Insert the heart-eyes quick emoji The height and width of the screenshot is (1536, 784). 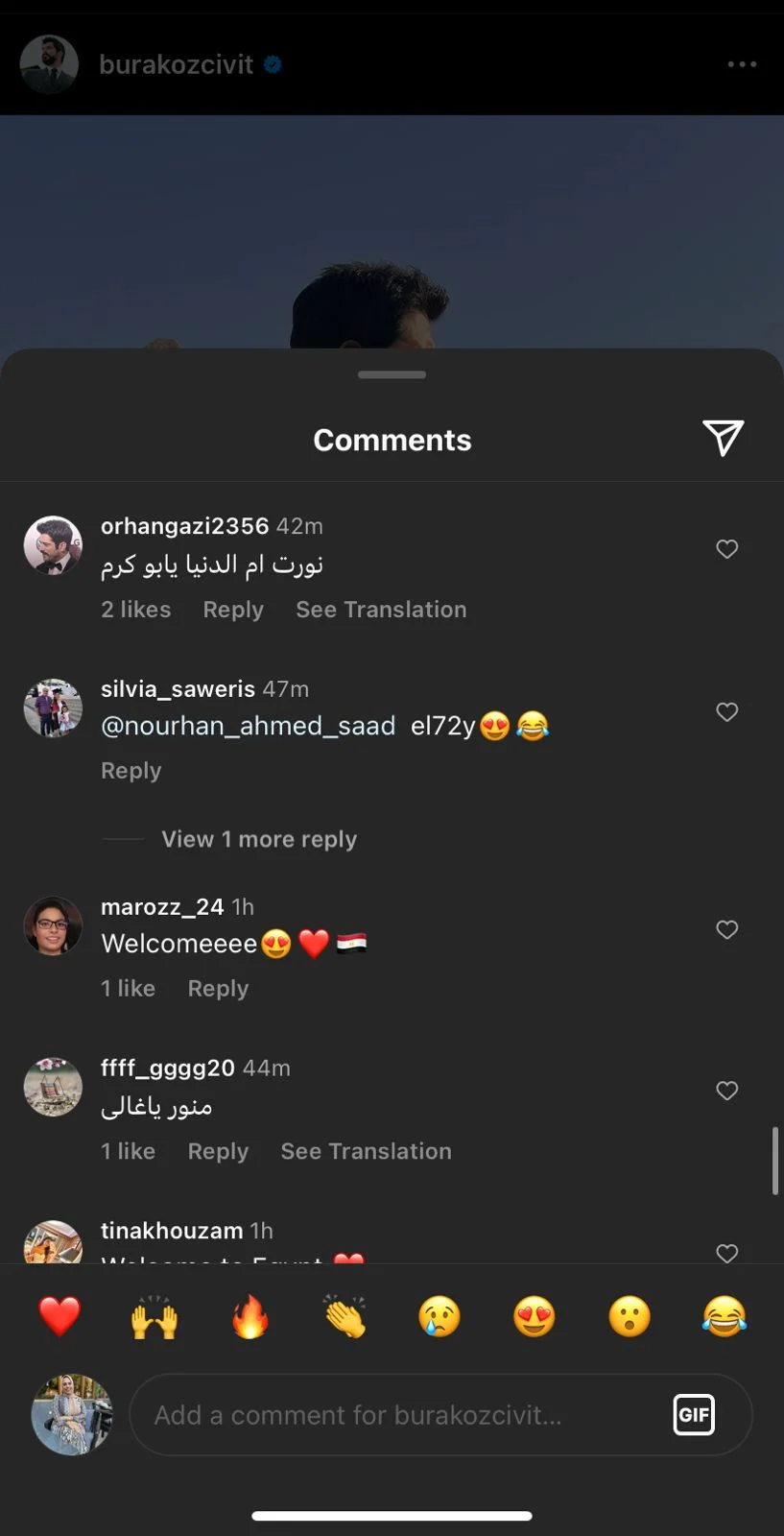(535, 1316)
